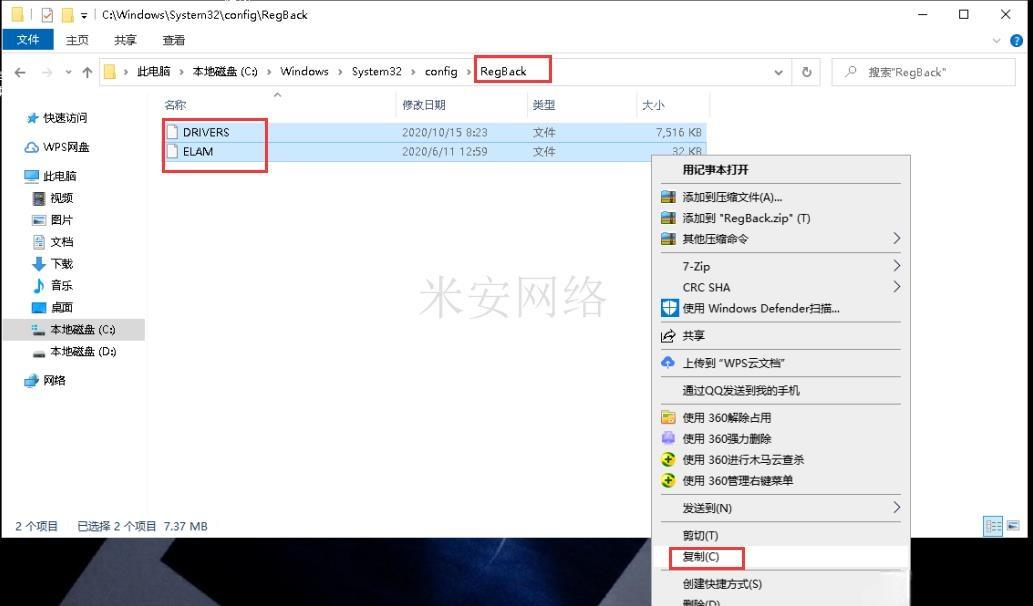
Task: Open the 视频 folder in sidebar
Action: point(61,198)
